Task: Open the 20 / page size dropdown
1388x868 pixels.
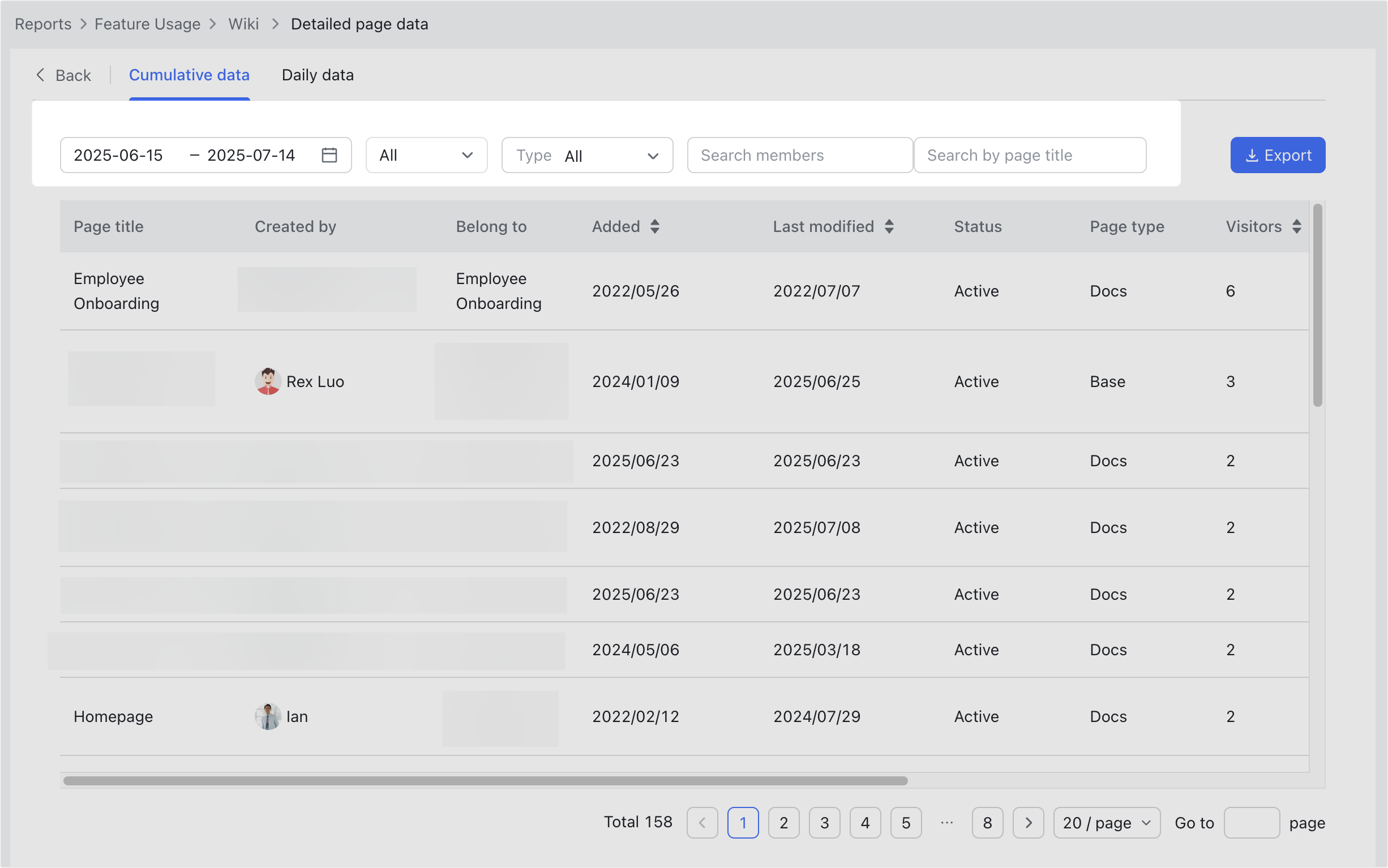Action: tap(1107, 823)
